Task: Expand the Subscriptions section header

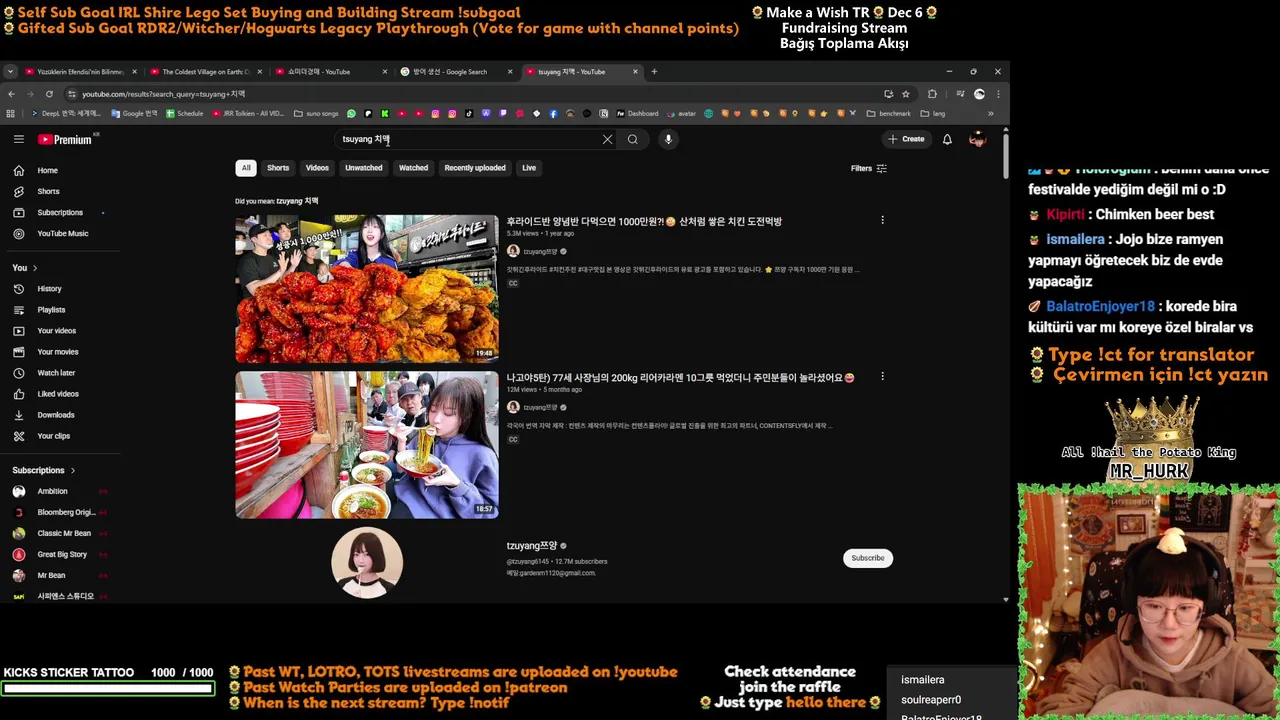Action: click(x=43, y=470)
